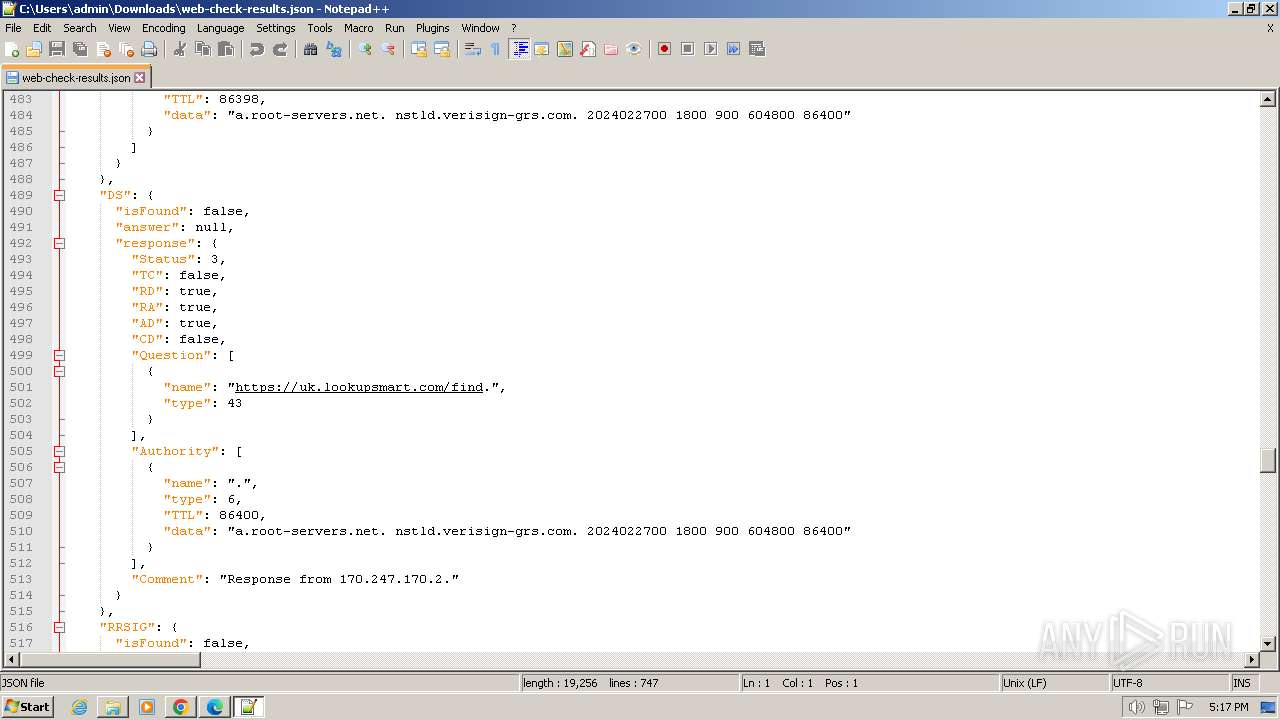Click the Open file toolbar icon
Screen dimensions: 1280x720
[x=34, y=49]
